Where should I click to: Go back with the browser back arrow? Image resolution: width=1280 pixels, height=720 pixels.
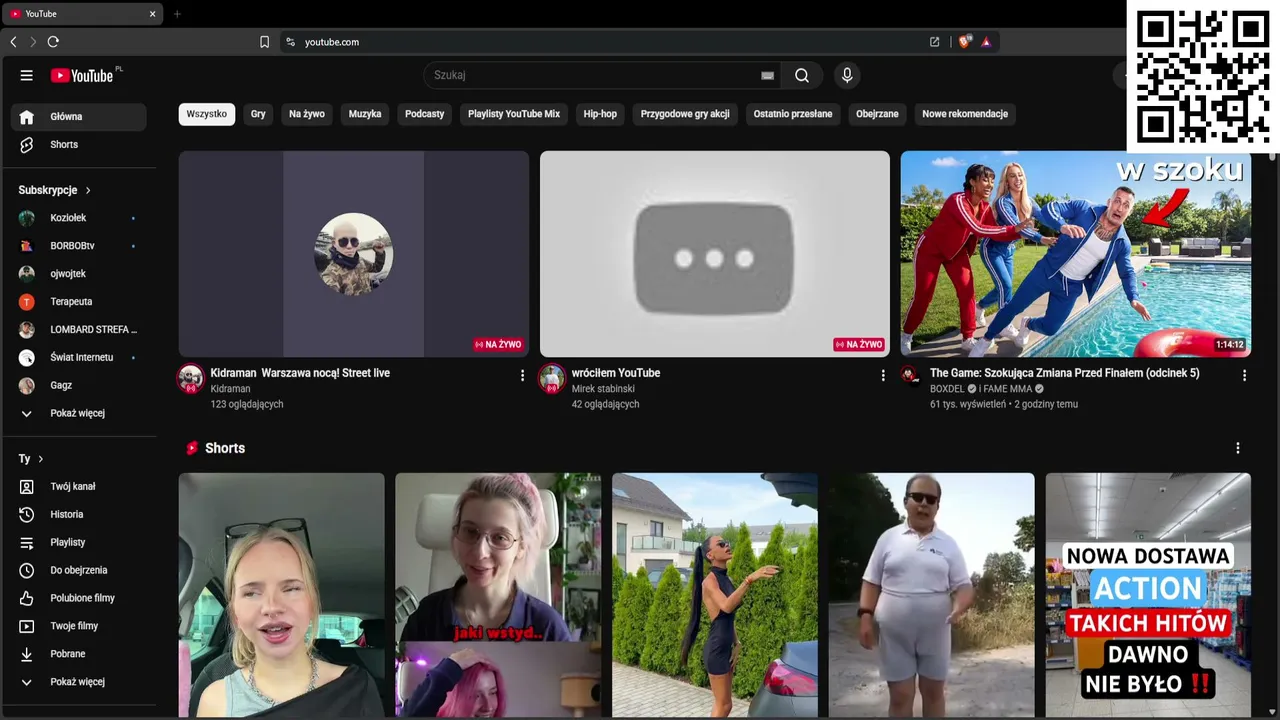[x=13, y=42]
